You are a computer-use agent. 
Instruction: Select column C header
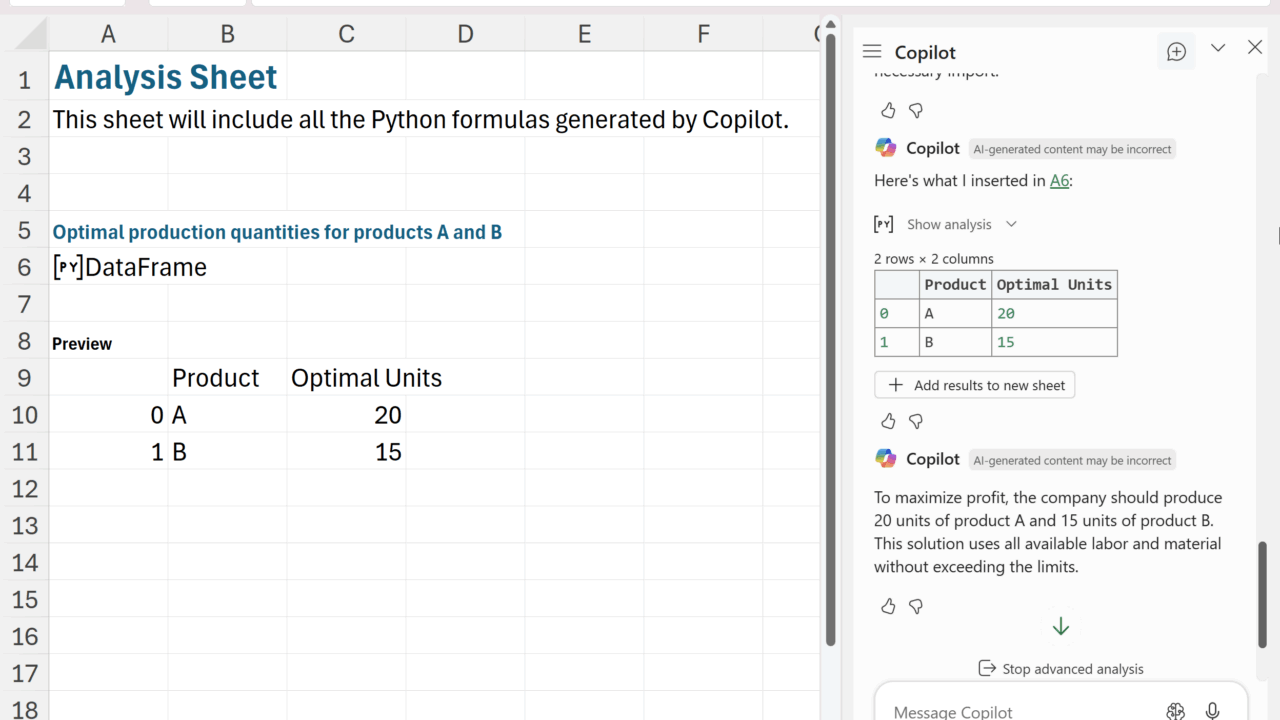pos(346,34)
